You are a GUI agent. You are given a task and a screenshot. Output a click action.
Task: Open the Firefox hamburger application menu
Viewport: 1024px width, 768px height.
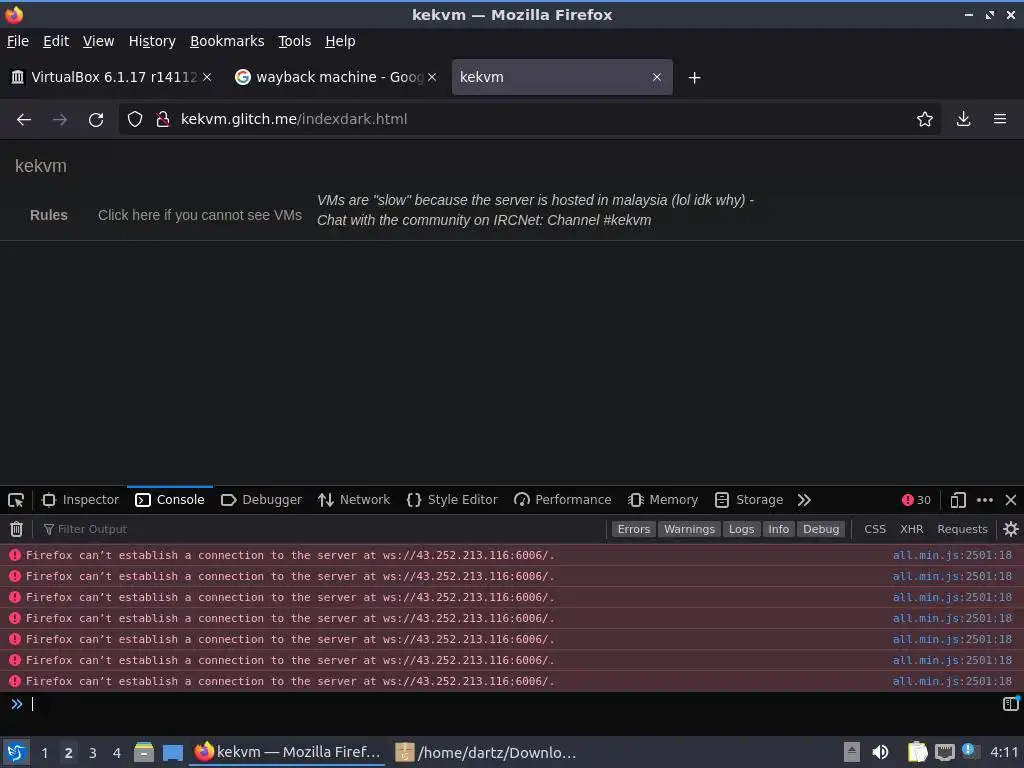(1000, 119)
